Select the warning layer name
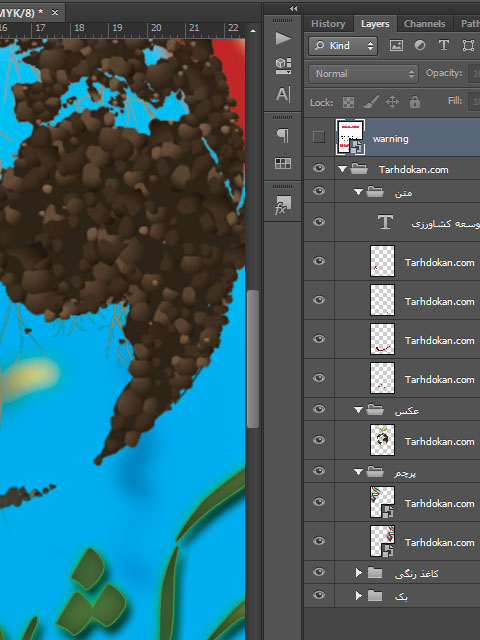The image size is (480, 640). pyautogui.click(x=390, y=139)
